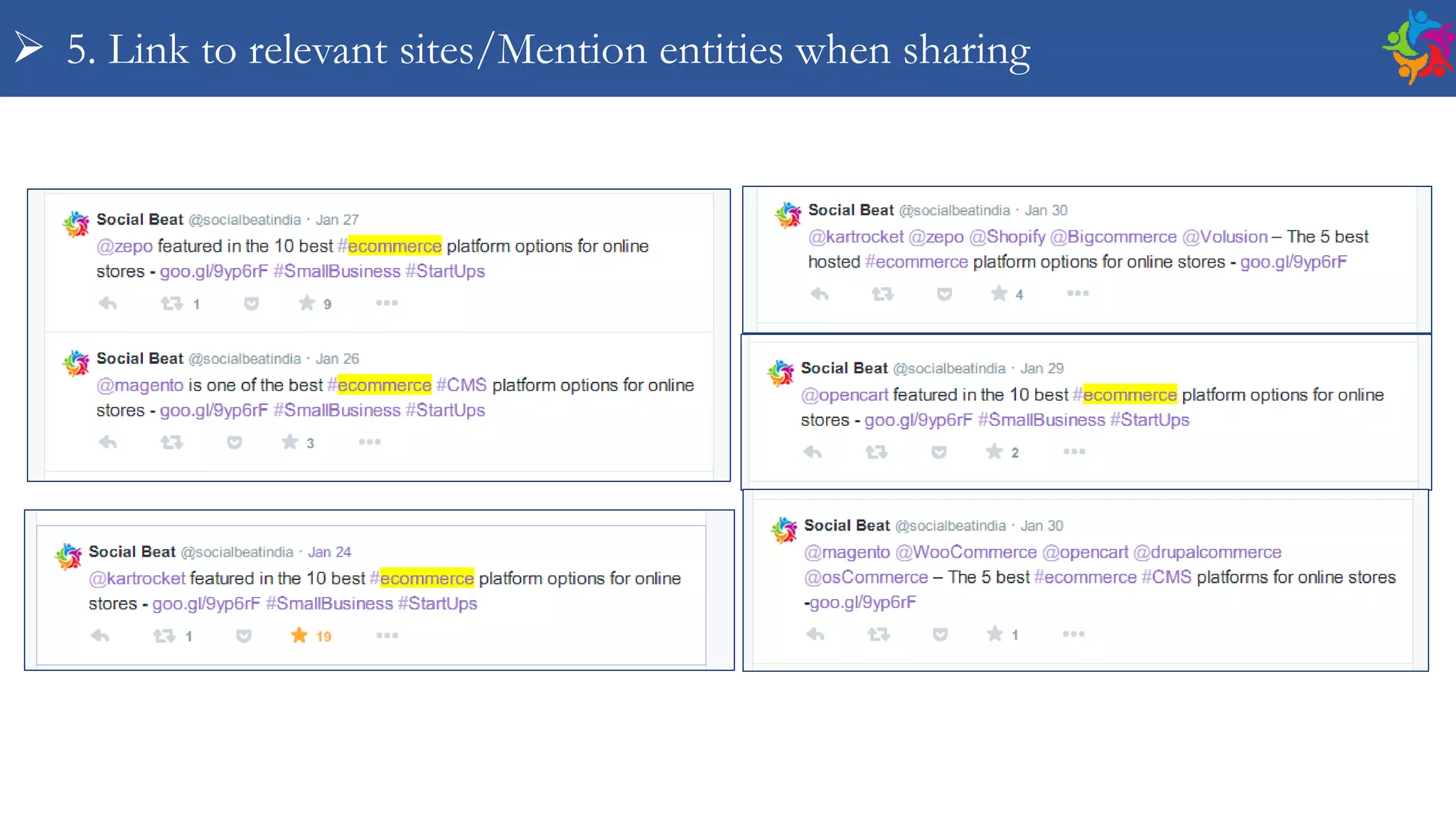The image size is (1456, 819).
Task: Open goo.gl link in Jan 27 tweet
Action: tap(214, 272)
